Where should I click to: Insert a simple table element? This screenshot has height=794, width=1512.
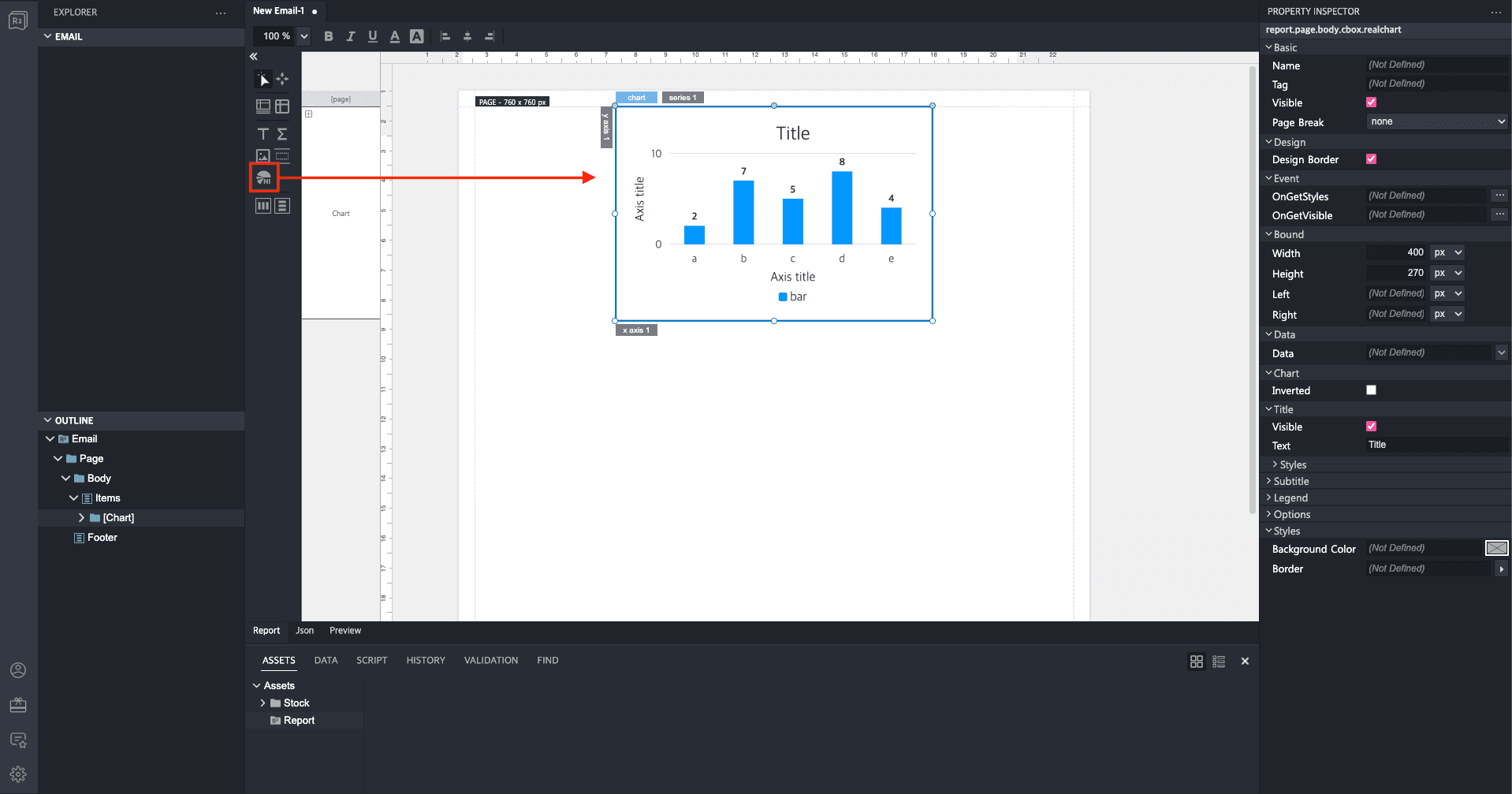(x=282, y=106)
